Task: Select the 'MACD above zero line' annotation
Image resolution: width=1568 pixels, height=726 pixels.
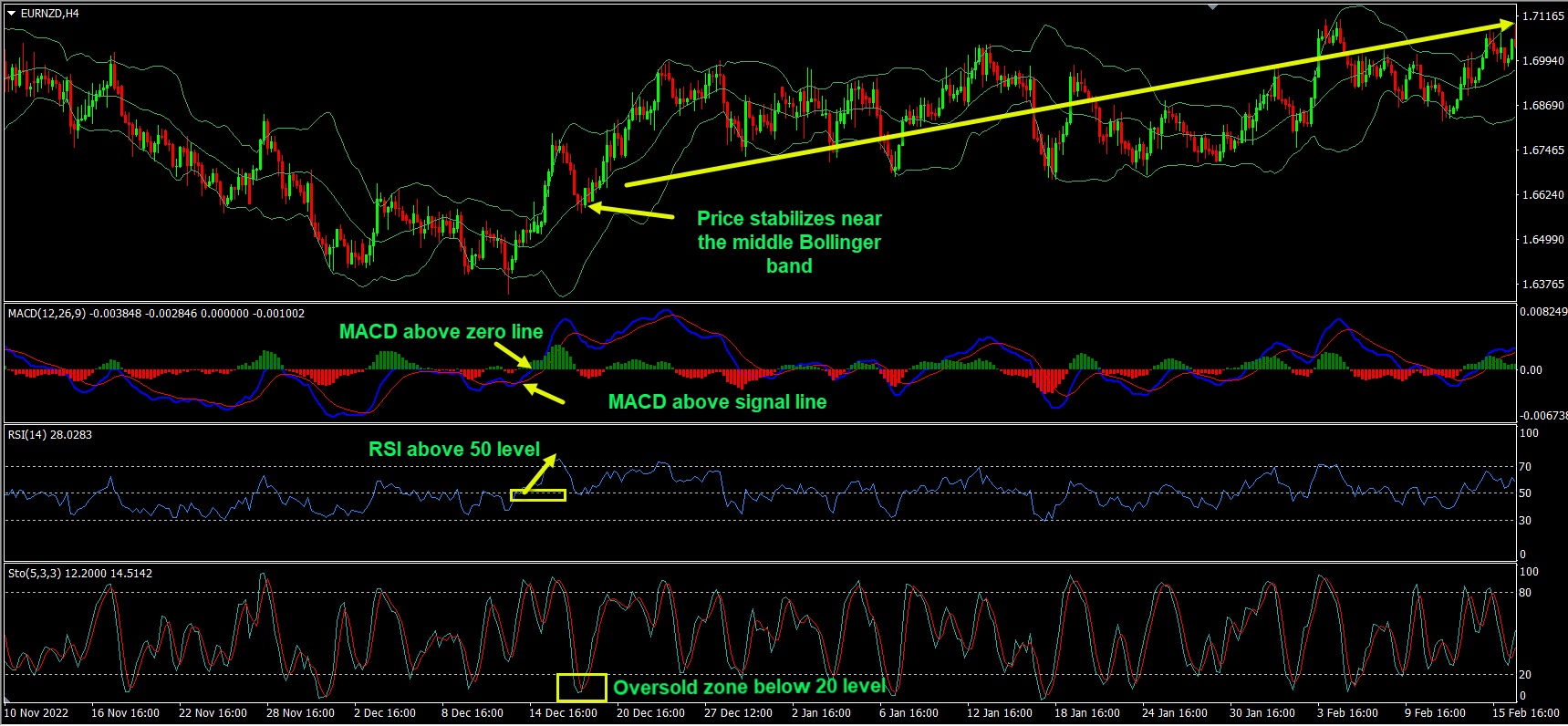Action: pyautogui.click(x=441, y=332)
